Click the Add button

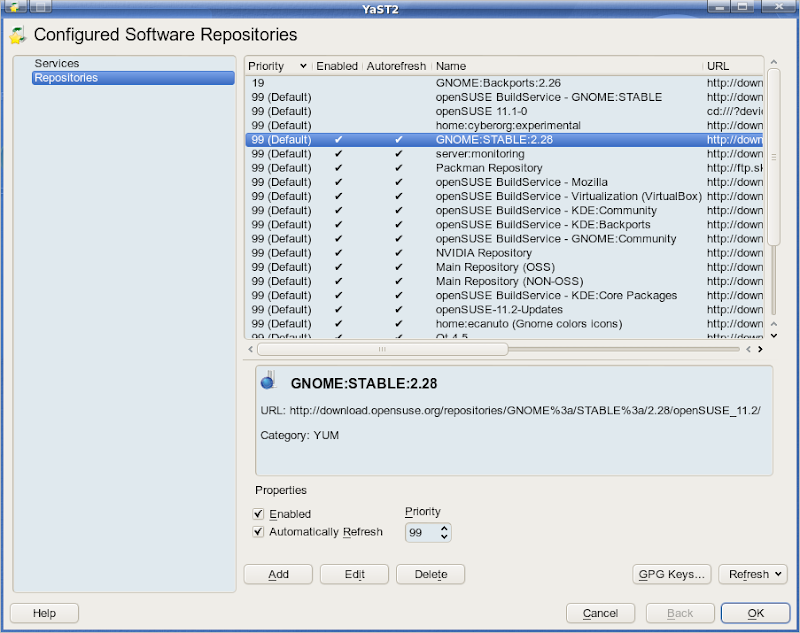pos(278,574)
